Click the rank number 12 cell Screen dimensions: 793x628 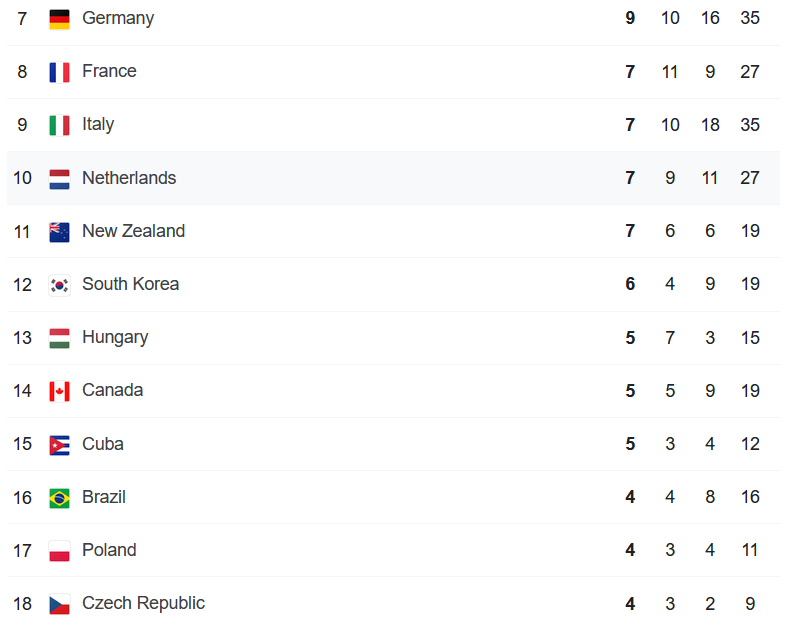22,285
